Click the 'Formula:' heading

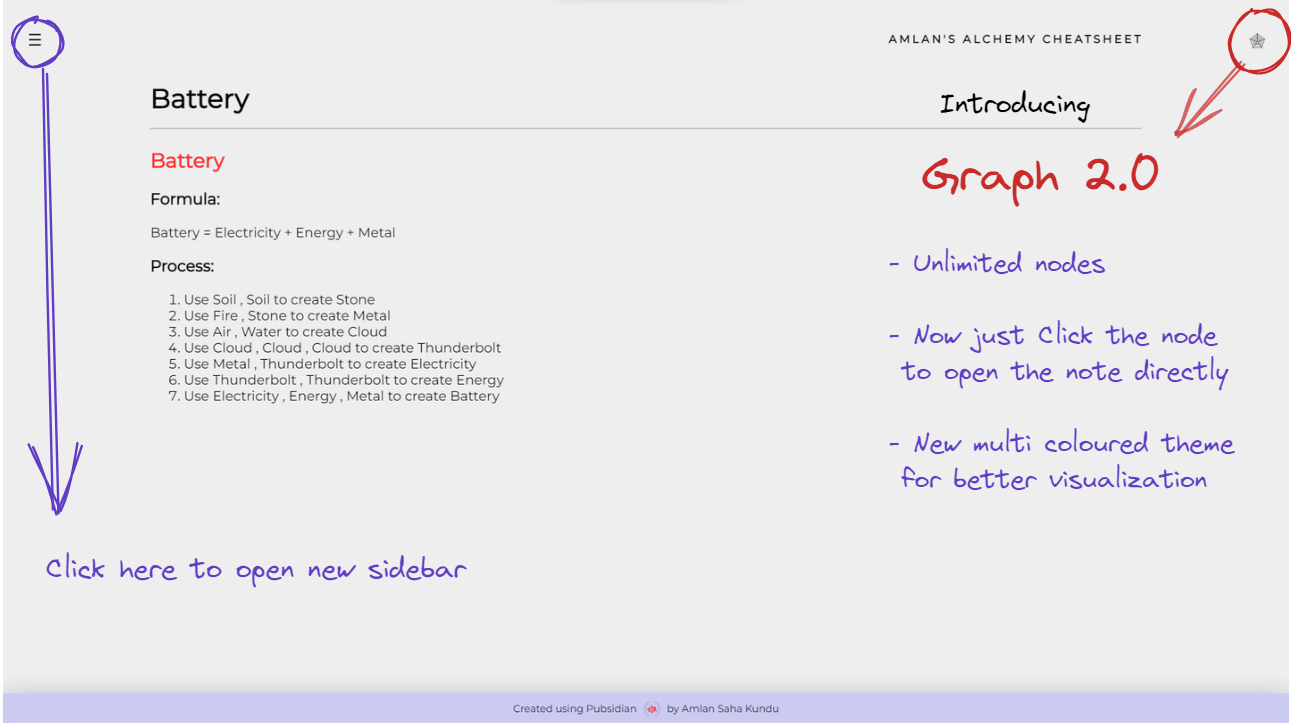[x=185, y=199]
